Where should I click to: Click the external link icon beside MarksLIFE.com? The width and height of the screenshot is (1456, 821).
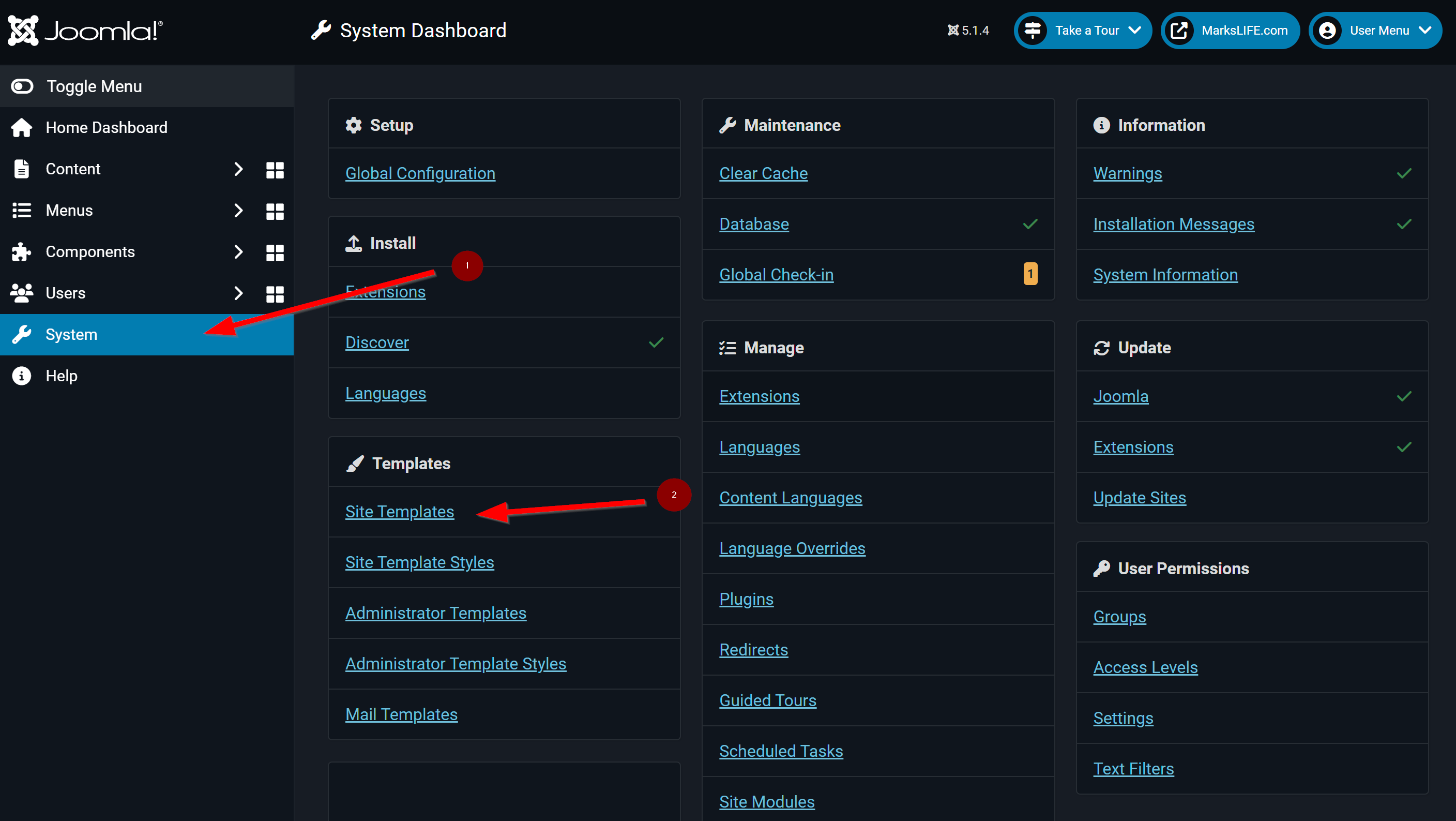(1179, 31)
